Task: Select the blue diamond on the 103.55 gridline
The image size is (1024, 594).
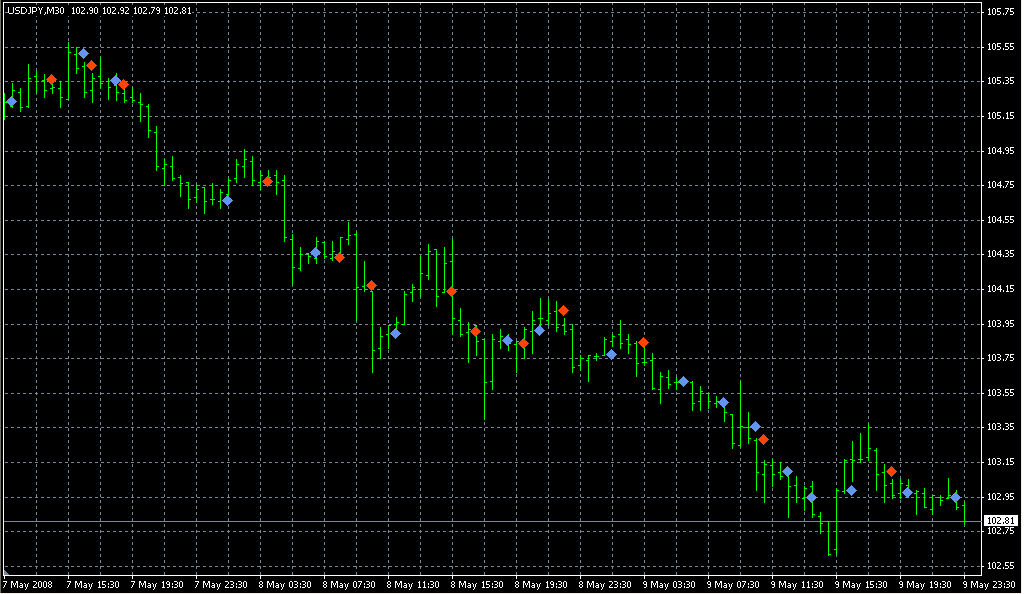Action: click(x=723, y=402)
